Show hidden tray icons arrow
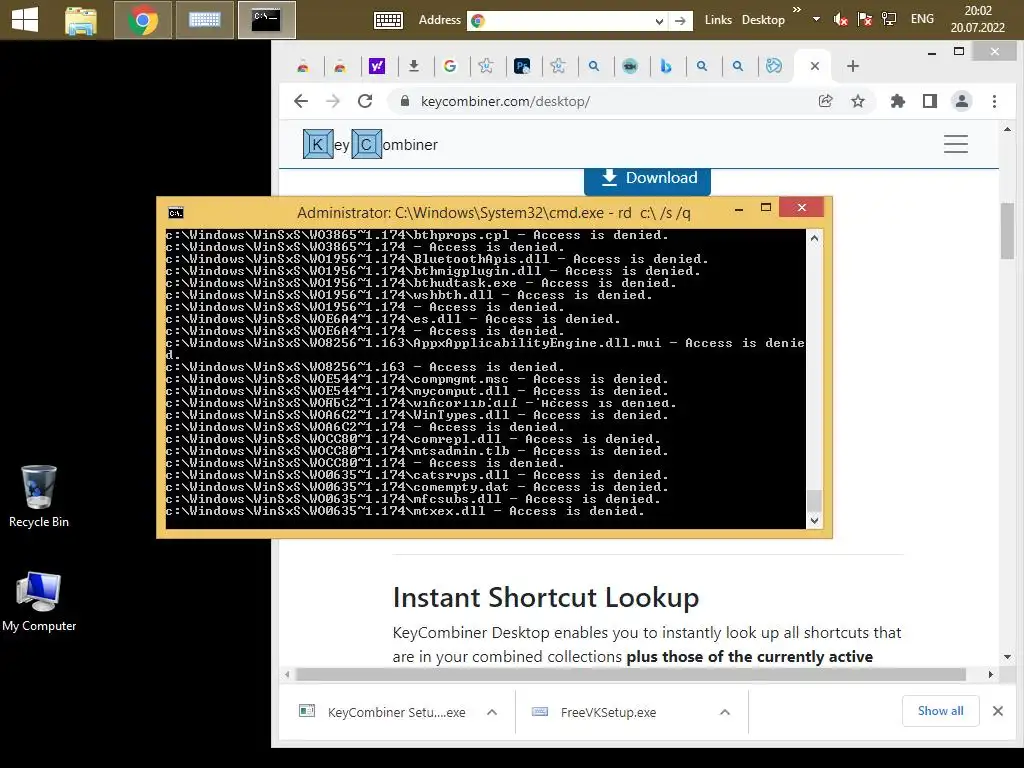The width and height of the screenshot is (1024, 768). pos(816,19)
